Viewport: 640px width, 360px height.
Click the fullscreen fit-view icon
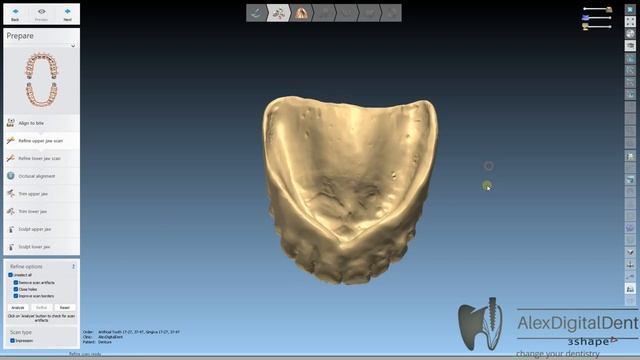(x=630, y=21)
